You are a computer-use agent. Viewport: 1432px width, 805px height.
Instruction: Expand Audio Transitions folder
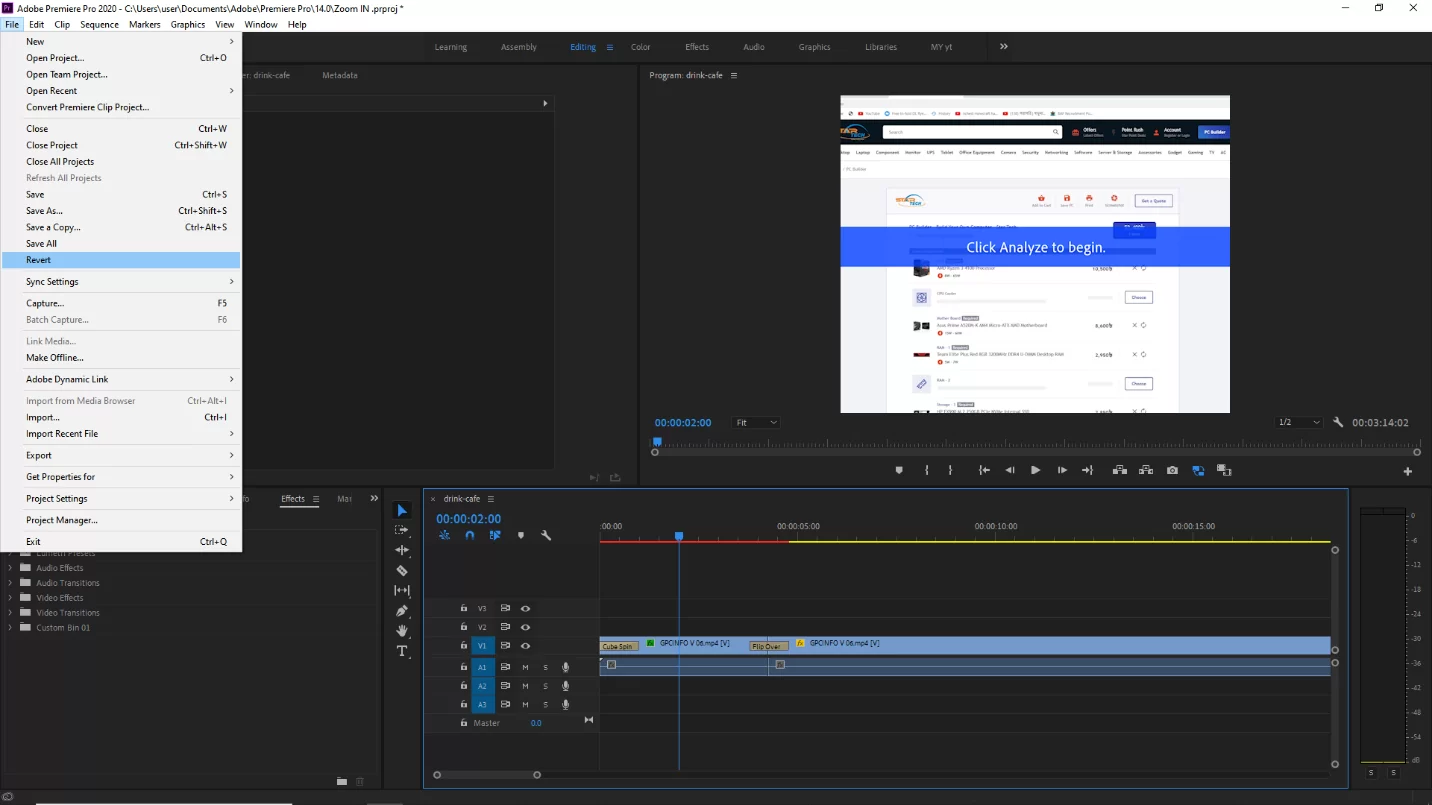click(x=11, y=583)
